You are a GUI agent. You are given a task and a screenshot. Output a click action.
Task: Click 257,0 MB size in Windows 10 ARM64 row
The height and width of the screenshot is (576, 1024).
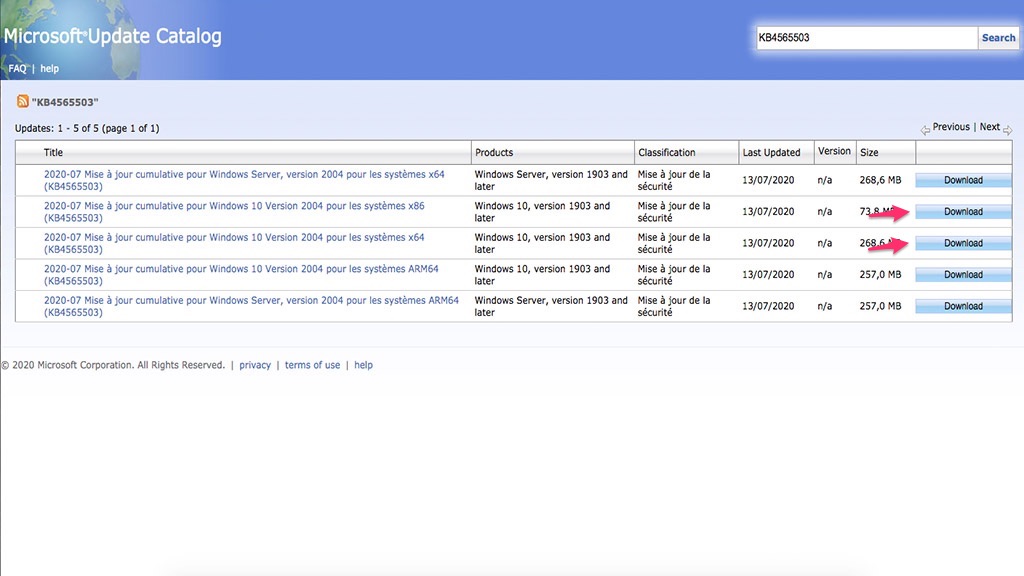[880, 274]
